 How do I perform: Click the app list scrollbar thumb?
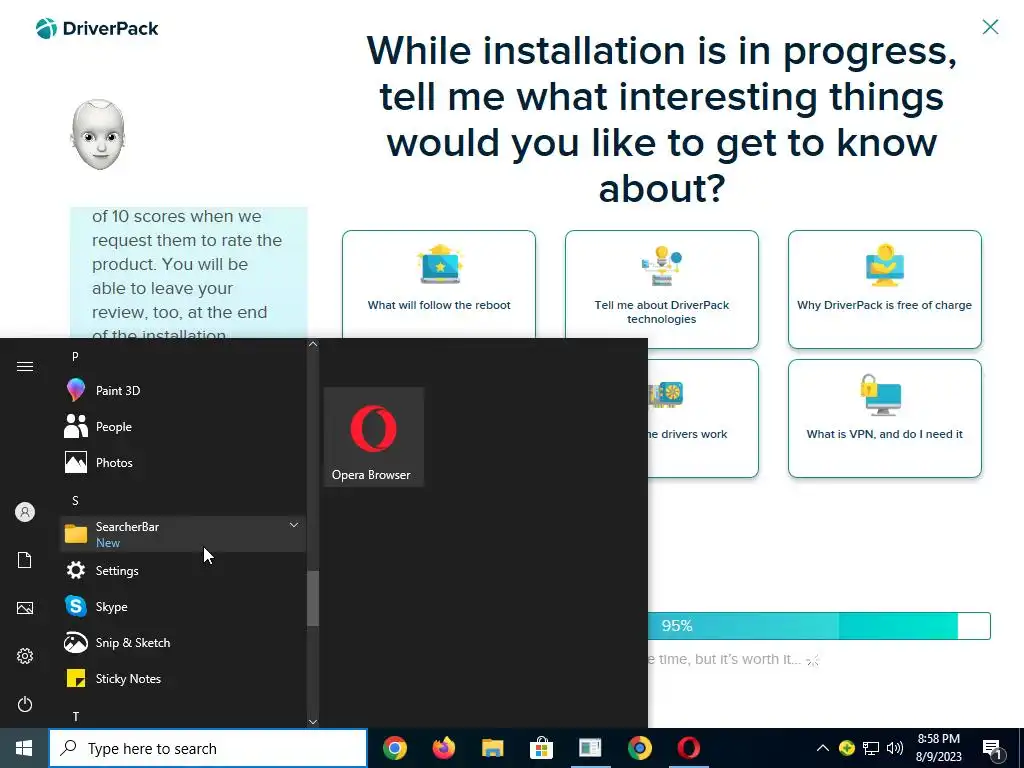click(313, 598)
